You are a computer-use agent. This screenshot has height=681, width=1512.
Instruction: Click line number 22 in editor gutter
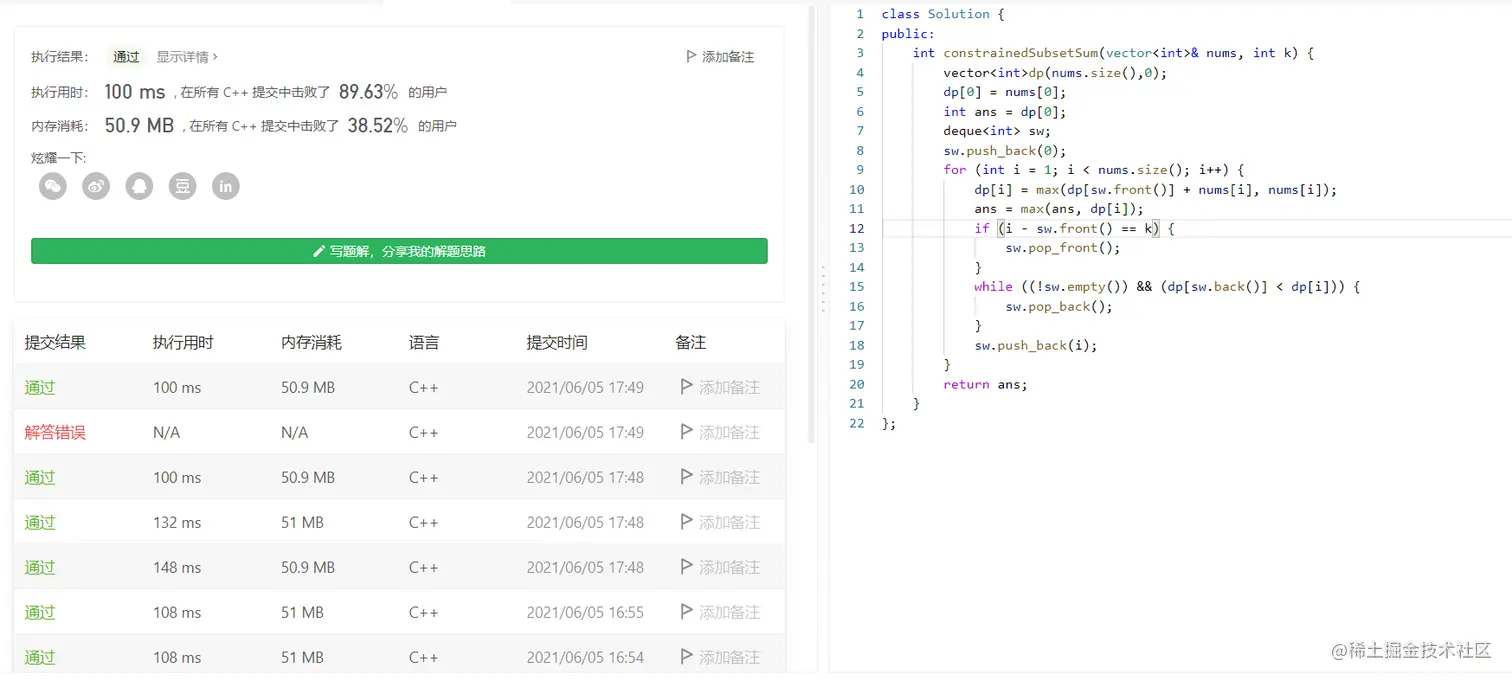click(856, 423)
